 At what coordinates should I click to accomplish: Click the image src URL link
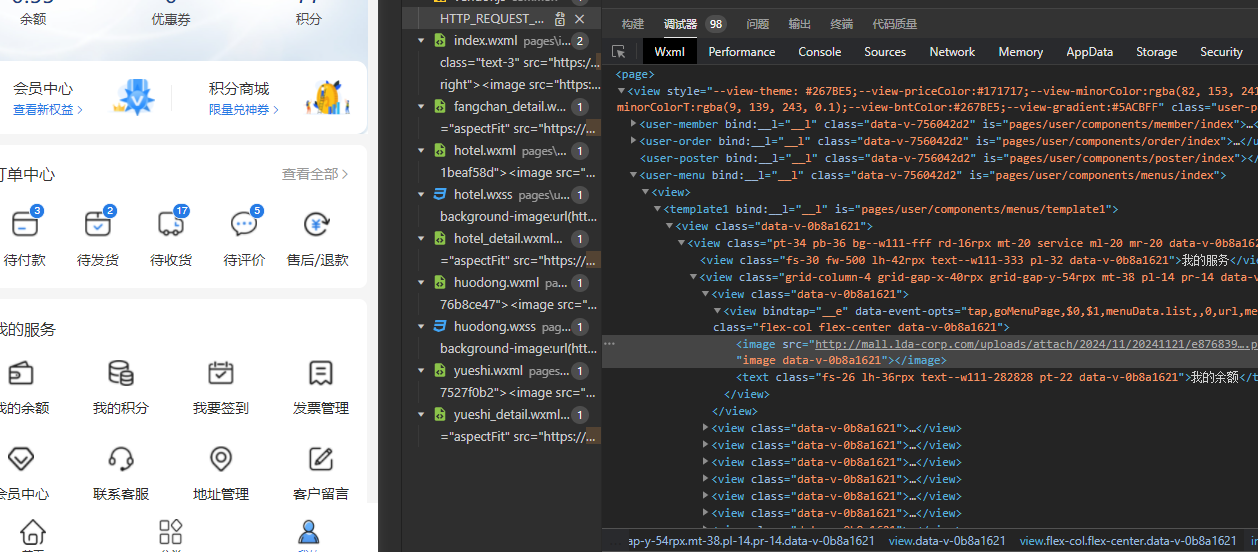(x=1000, y=344)
